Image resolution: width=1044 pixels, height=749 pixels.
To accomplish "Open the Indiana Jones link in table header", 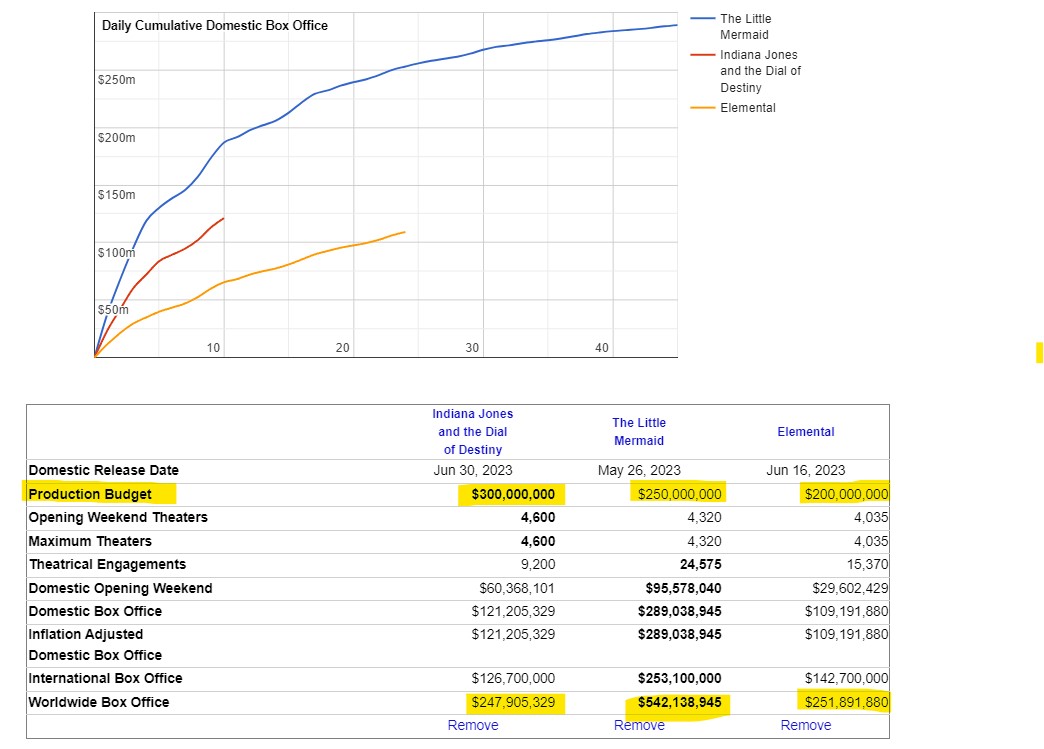I will click(472, 432).
